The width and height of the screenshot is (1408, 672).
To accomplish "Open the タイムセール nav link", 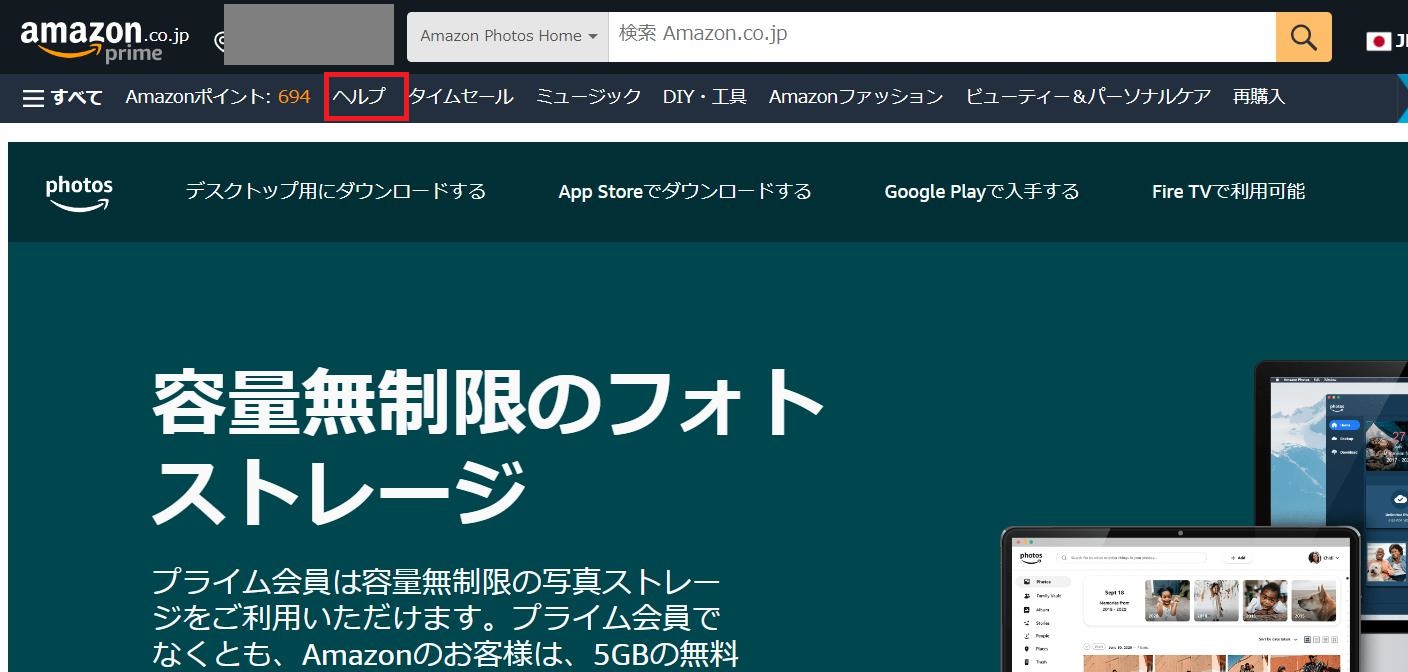I will tap(461, 97).
